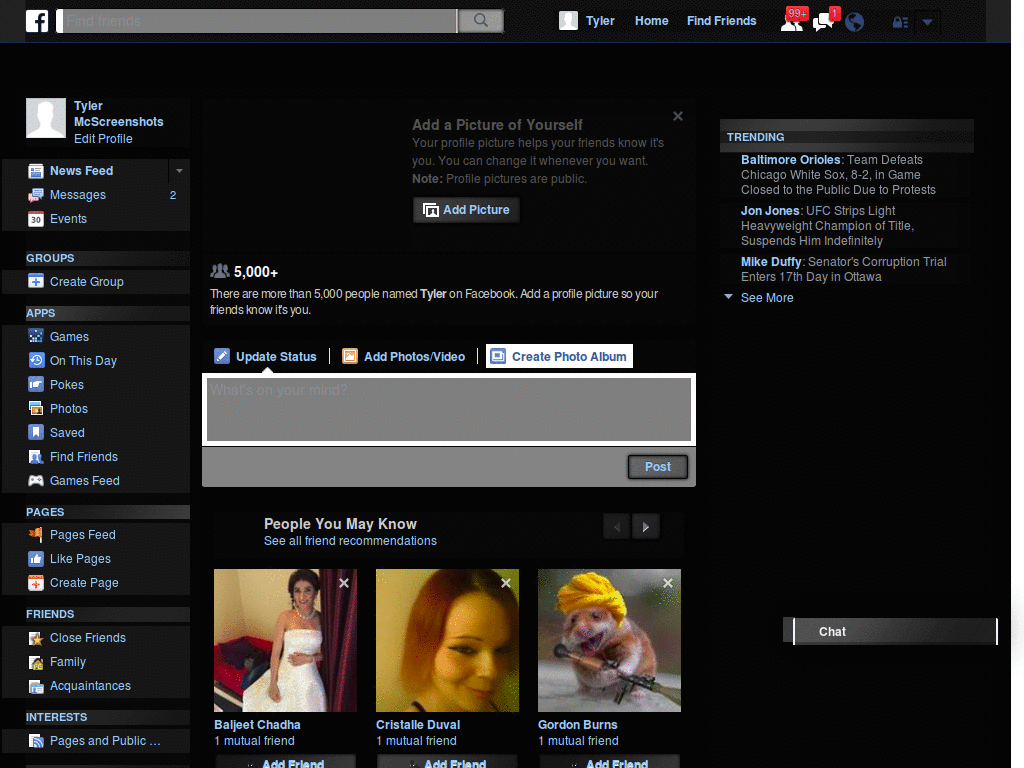Click Create Page plus icon
The height and width of the screenshot is (768, 1024).
[x=36, y=583]
